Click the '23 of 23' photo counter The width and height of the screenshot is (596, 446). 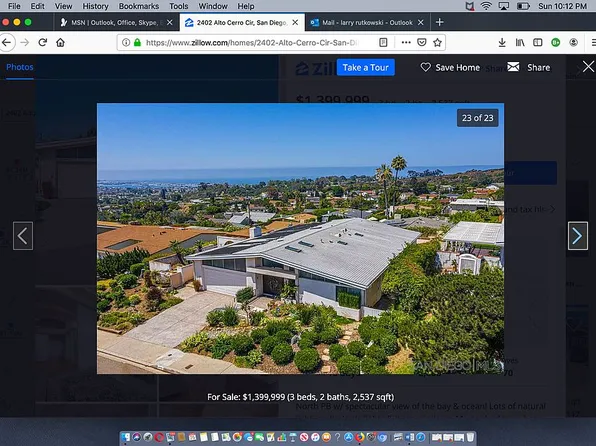(477, 118)
